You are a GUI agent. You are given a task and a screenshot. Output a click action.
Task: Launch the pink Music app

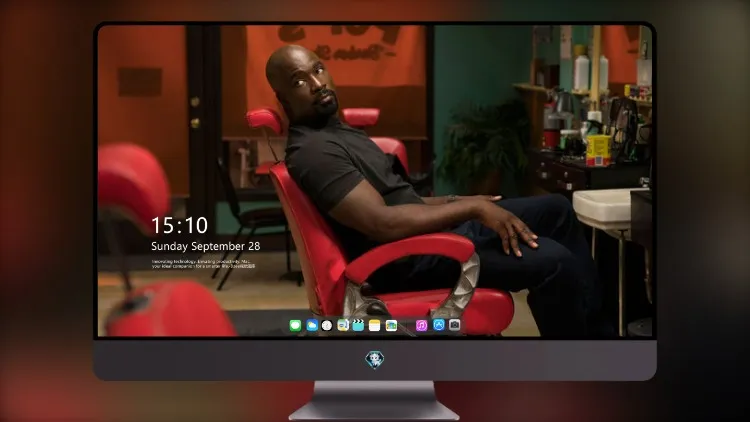coord(421,326)
